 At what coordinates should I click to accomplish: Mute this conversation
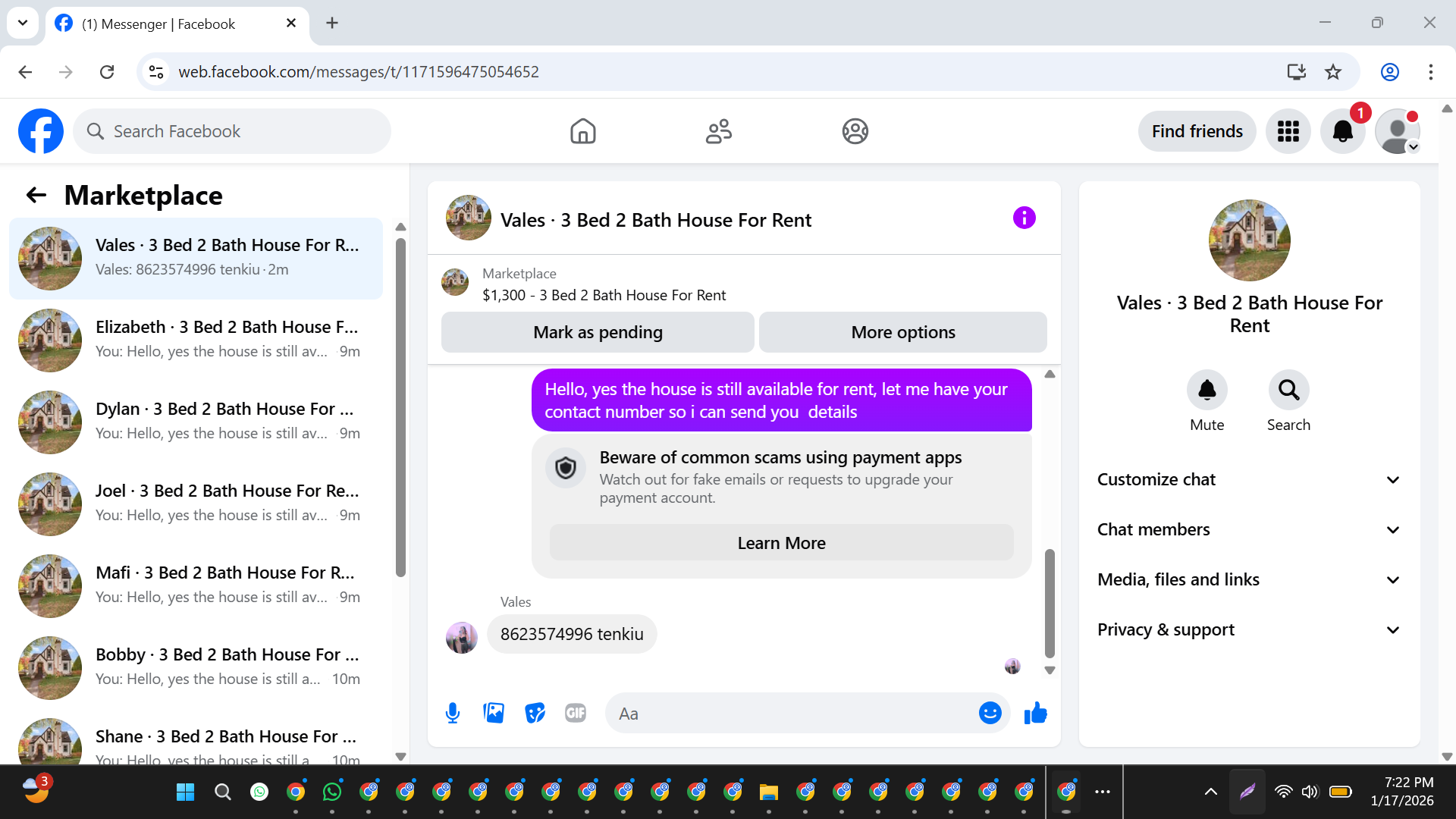[x=1207, y=390]
